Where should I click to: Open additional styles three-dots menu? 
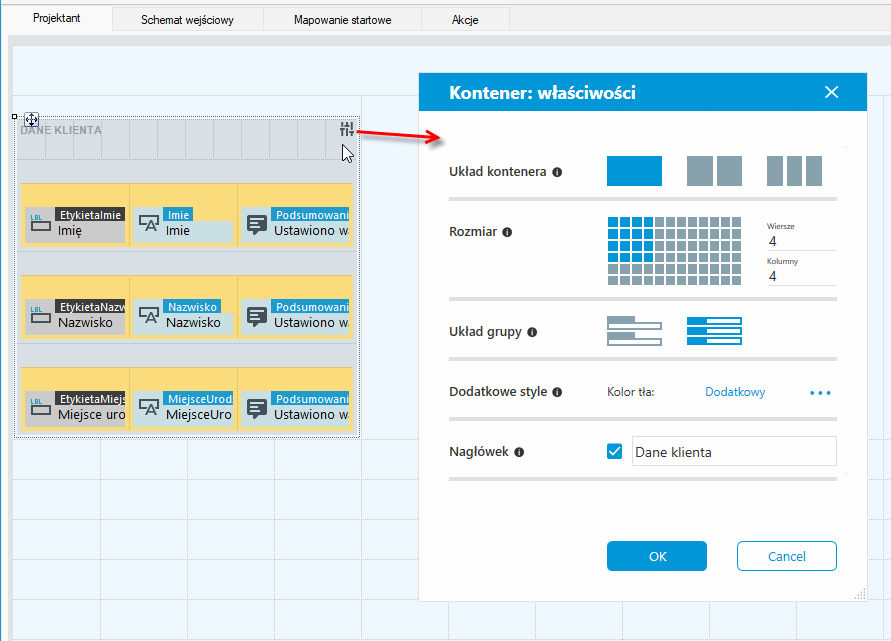[821, 393]
